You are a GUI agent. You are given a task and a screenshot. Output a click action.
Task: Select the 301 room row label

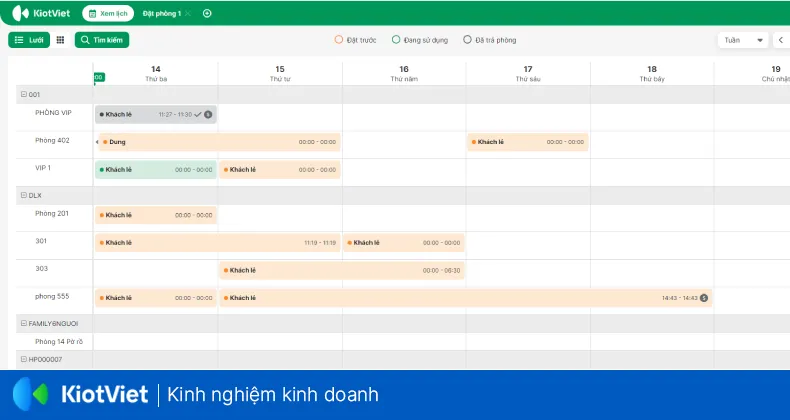pyautogui.click(x=41, y=241)
